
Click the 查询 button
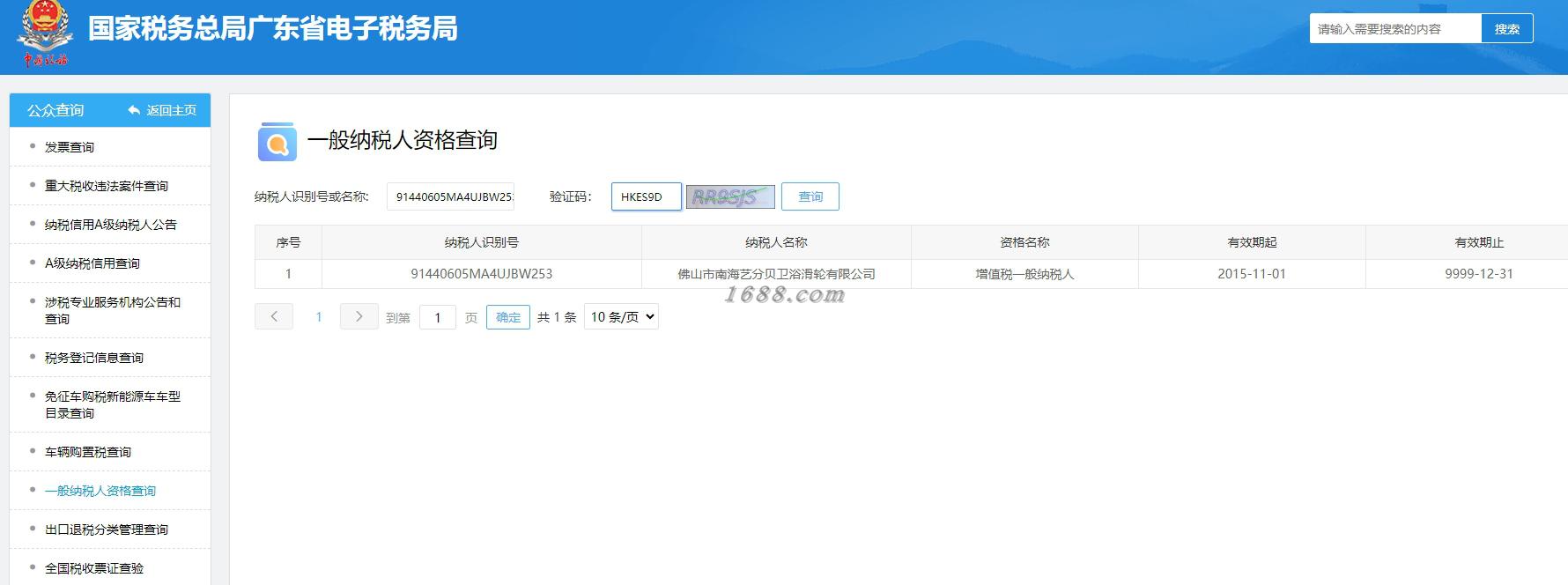(810, 196)
